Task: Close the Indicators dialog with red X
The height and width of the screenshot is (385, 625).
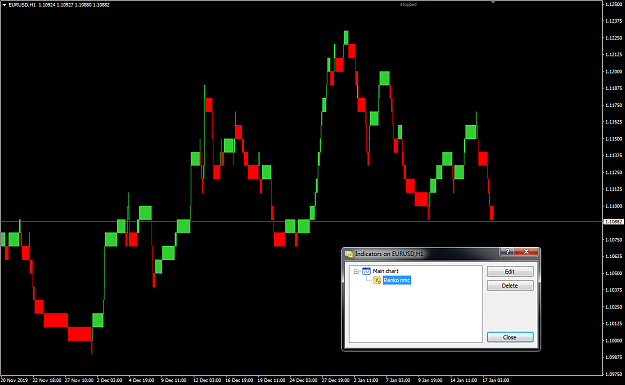Action: coord(526,252)
